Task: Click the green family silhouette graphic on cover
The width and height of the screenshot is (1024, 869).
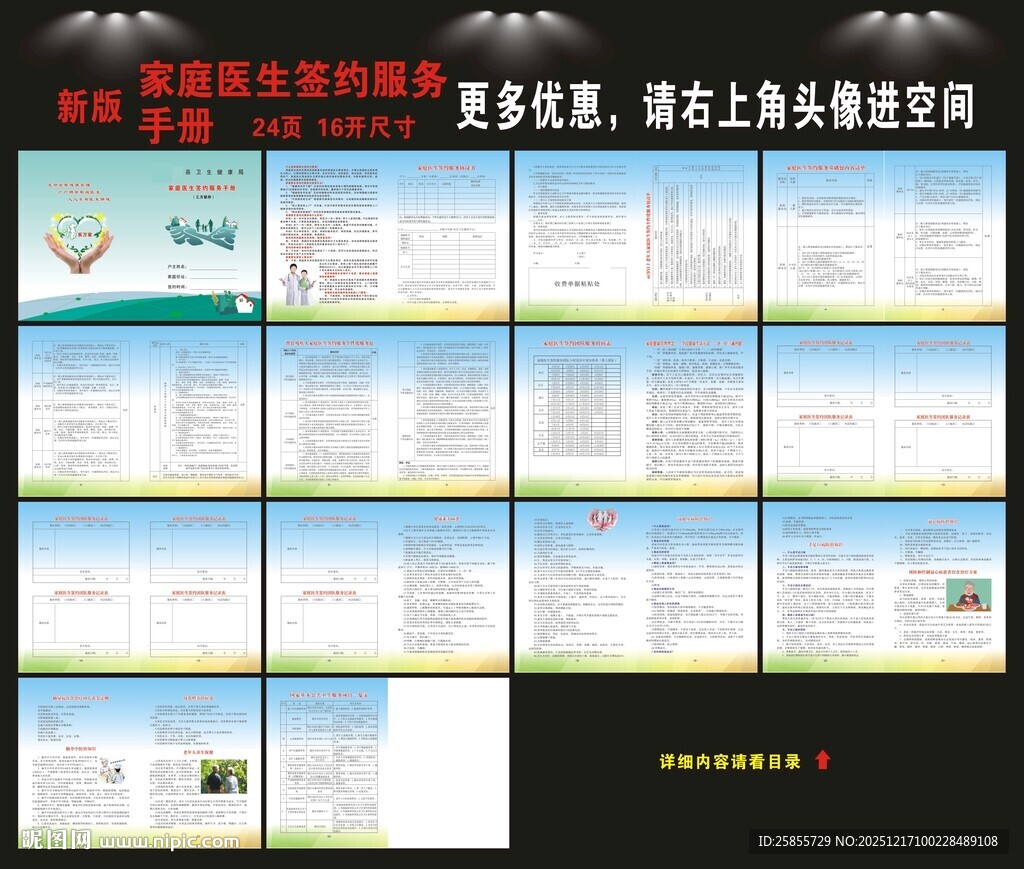Action: pyautogui.click(x=200, y=232)
